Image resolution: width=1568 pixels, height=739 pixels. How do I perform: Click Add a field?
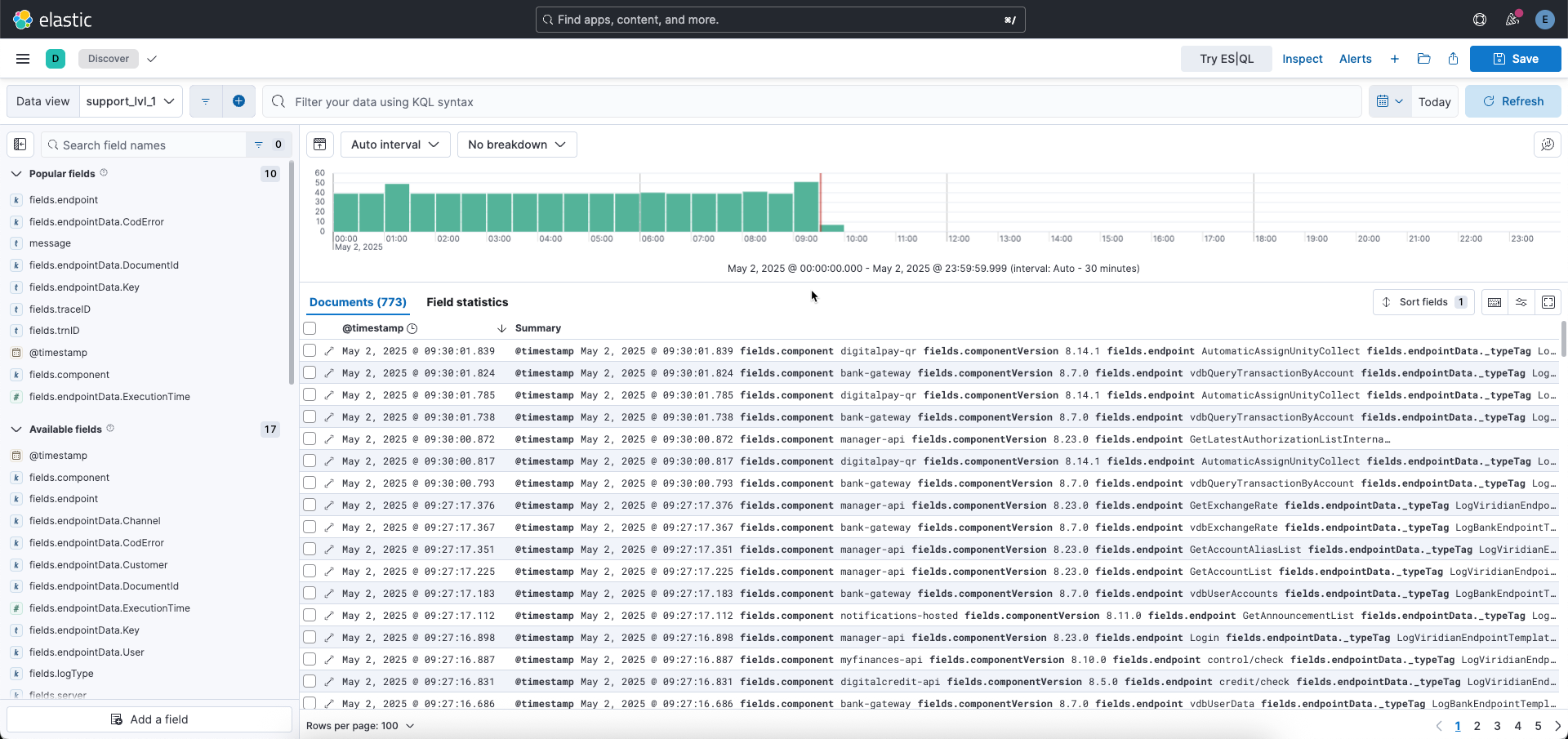click(x=150, y=719)
